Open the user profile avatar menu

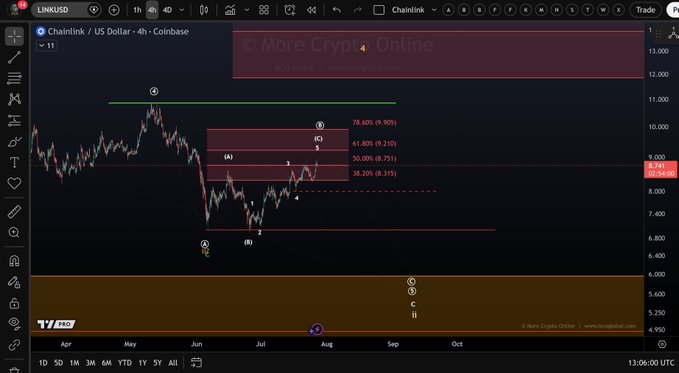point(16,9)
